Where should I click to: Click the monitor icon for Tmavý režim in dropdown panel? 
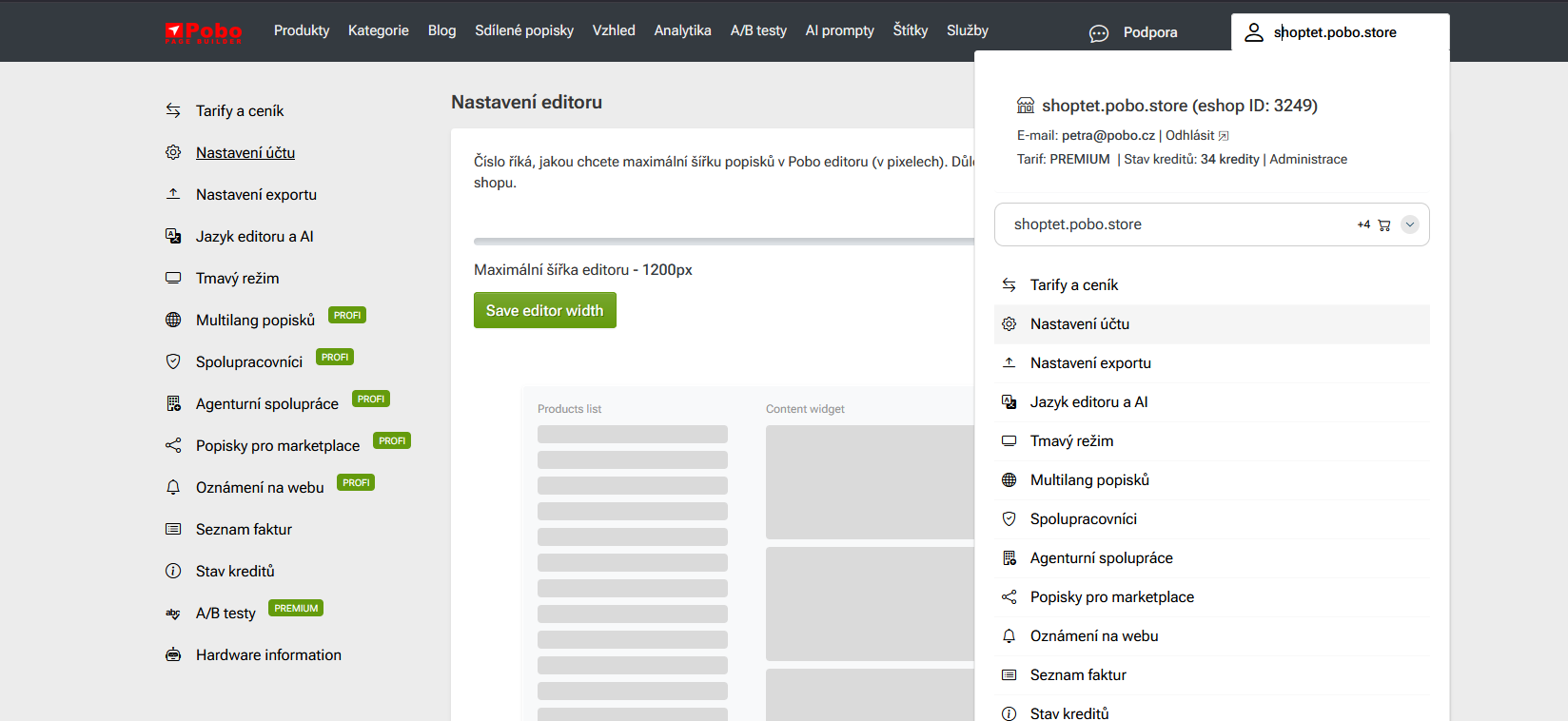(1009, 441)
